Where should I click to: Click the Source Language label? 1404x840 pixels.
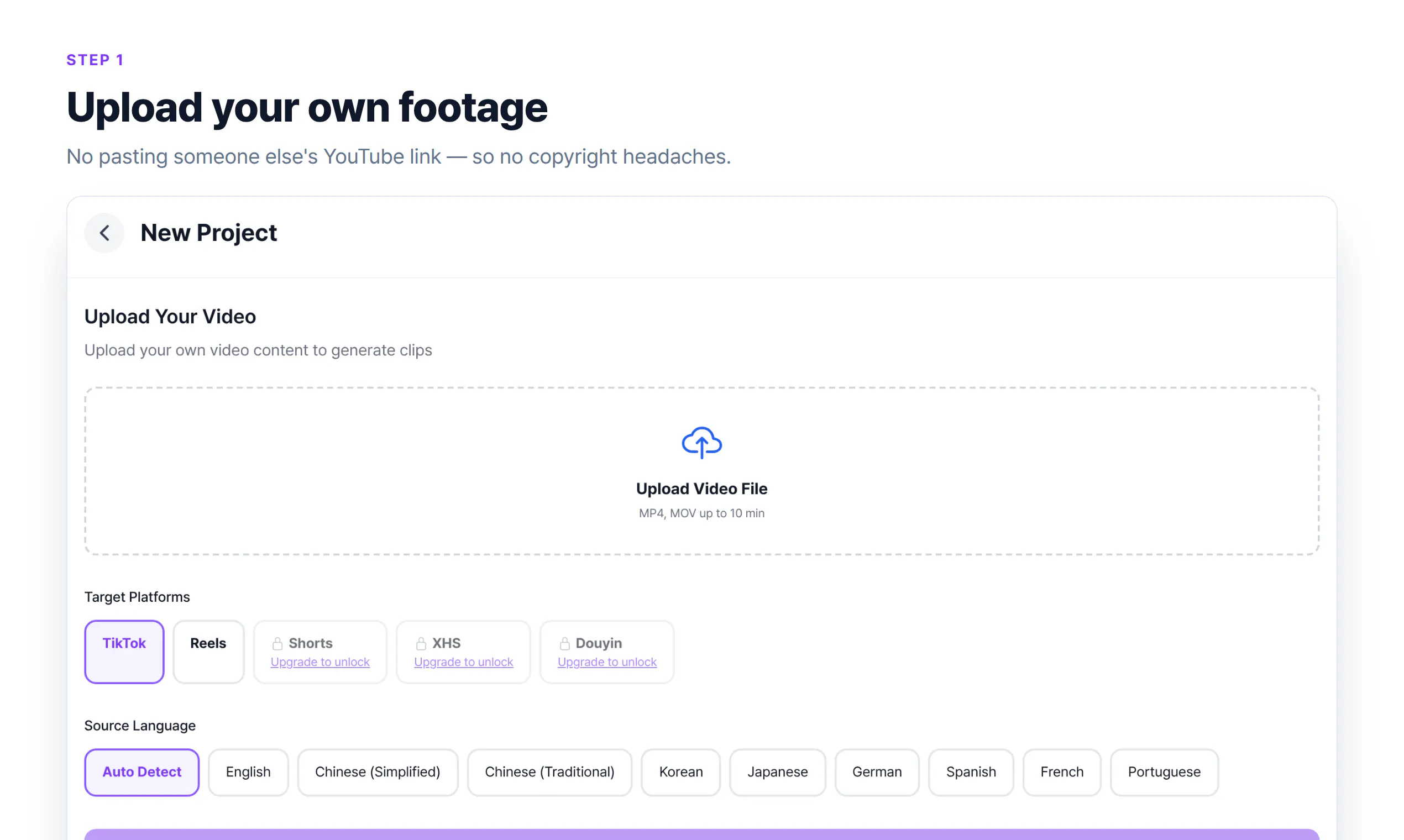tap(140, 726)
